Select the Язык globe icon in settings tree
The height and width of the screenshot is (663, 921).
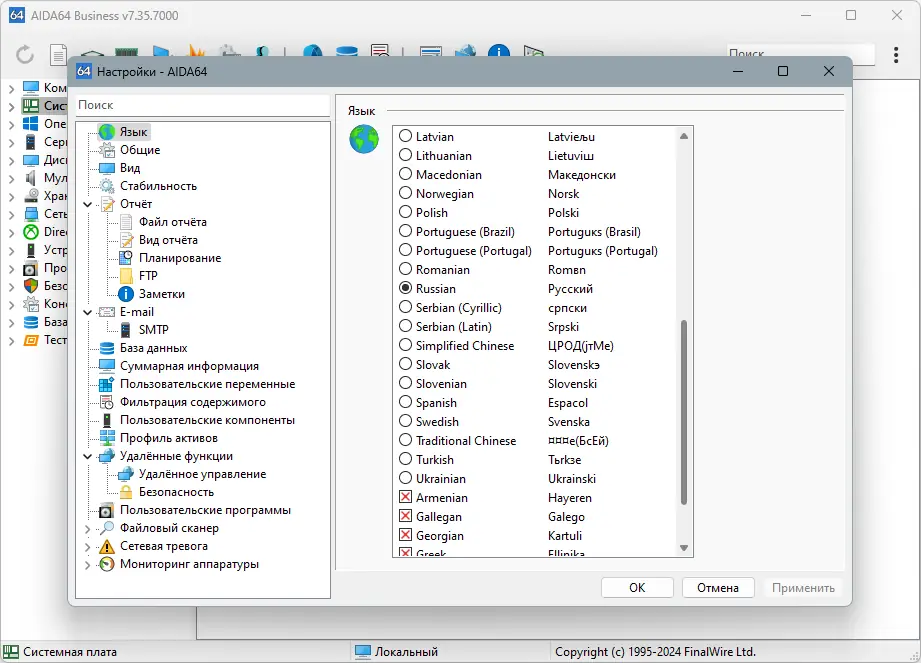[x=106, y=132]
